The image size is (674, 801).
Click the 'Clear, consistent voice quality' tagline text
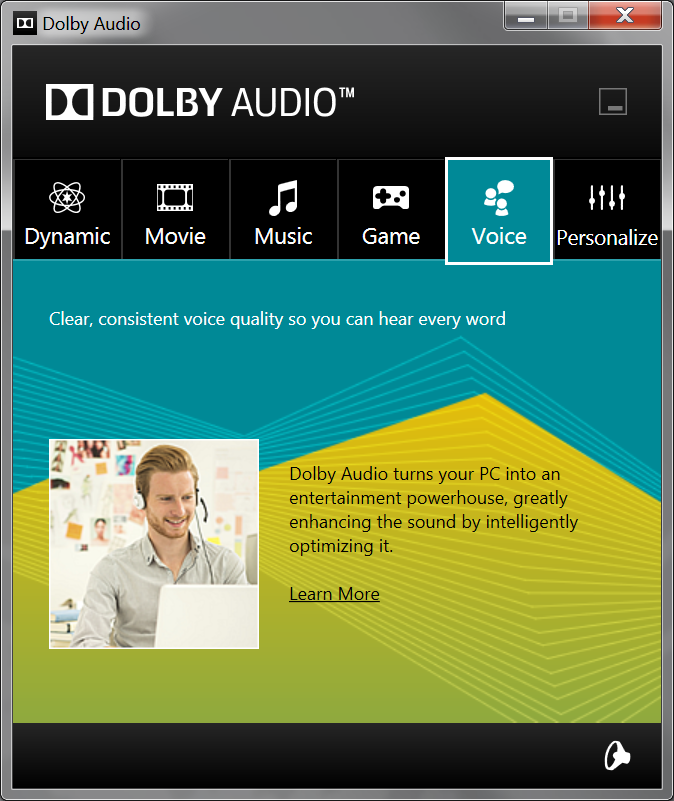tap(277, 319)
